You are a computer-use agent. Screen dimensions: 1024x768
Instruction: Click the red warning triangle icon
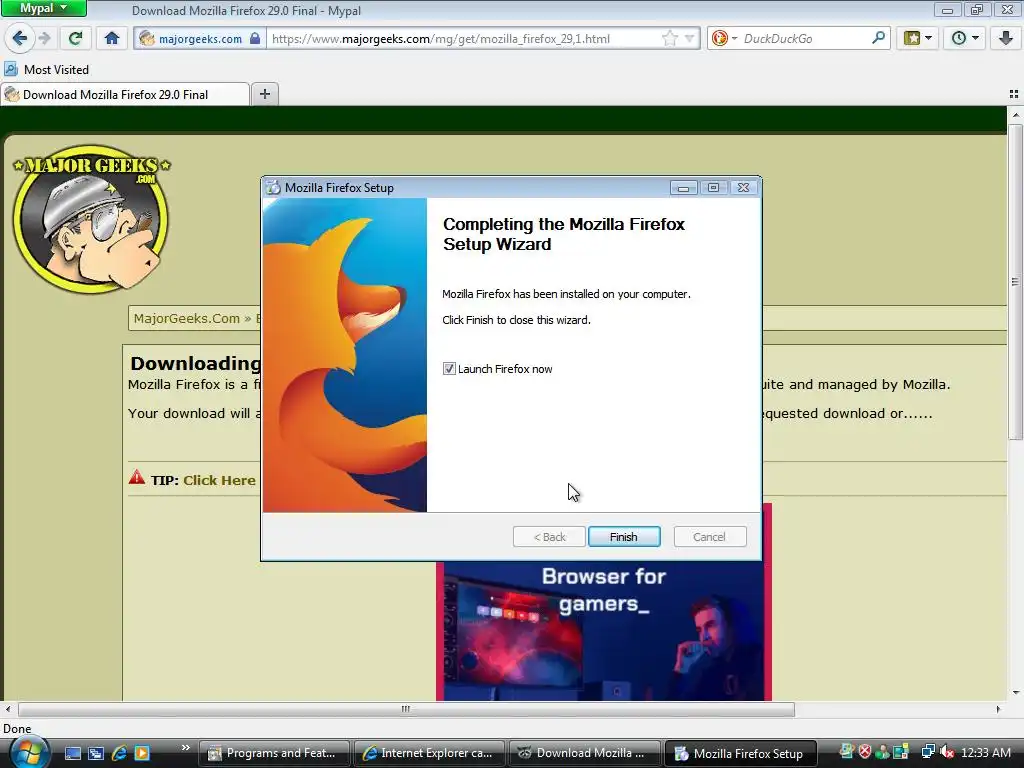tap(136, 477)
